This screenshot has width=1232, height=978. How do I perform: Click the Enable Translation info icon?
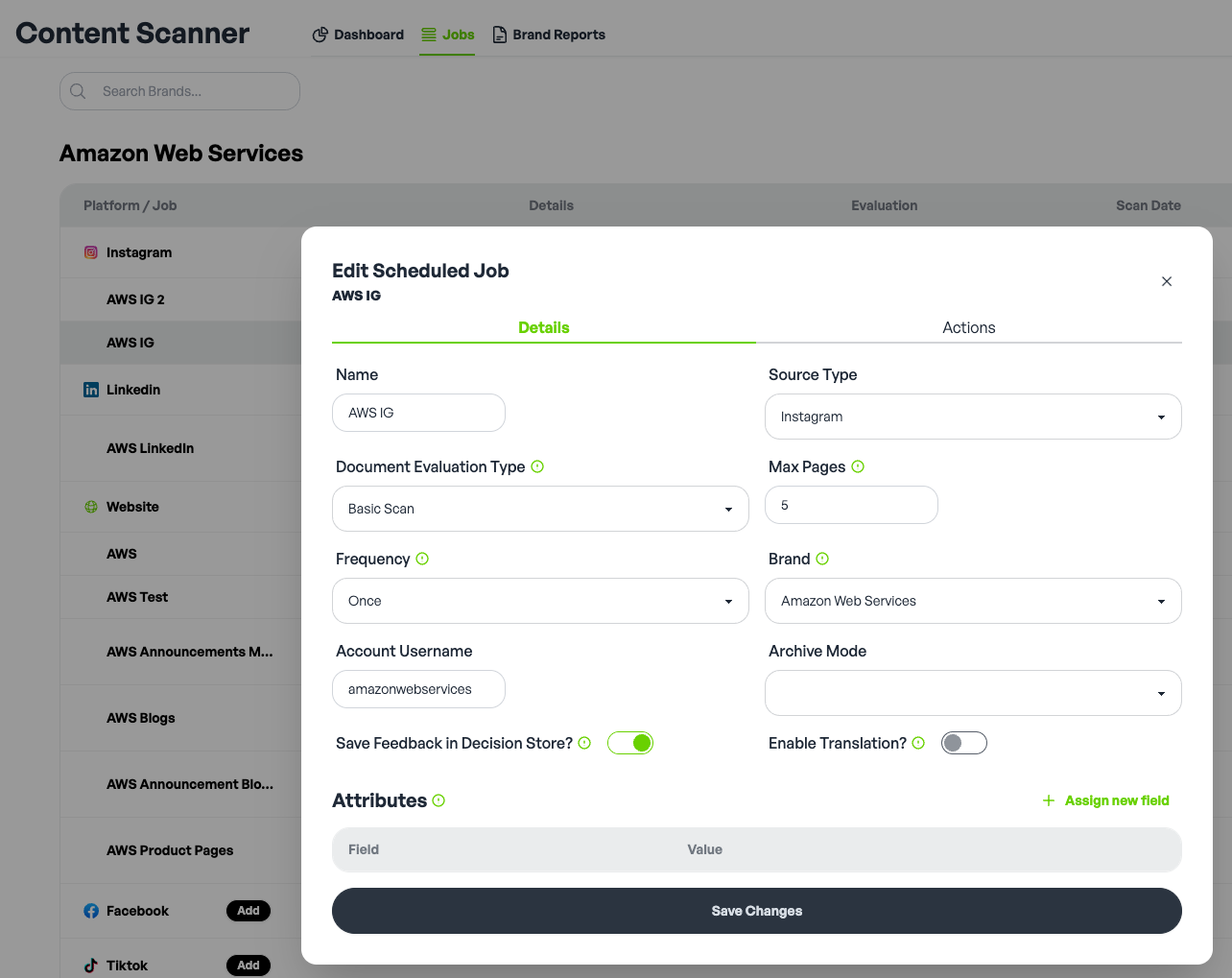point(918,743)
